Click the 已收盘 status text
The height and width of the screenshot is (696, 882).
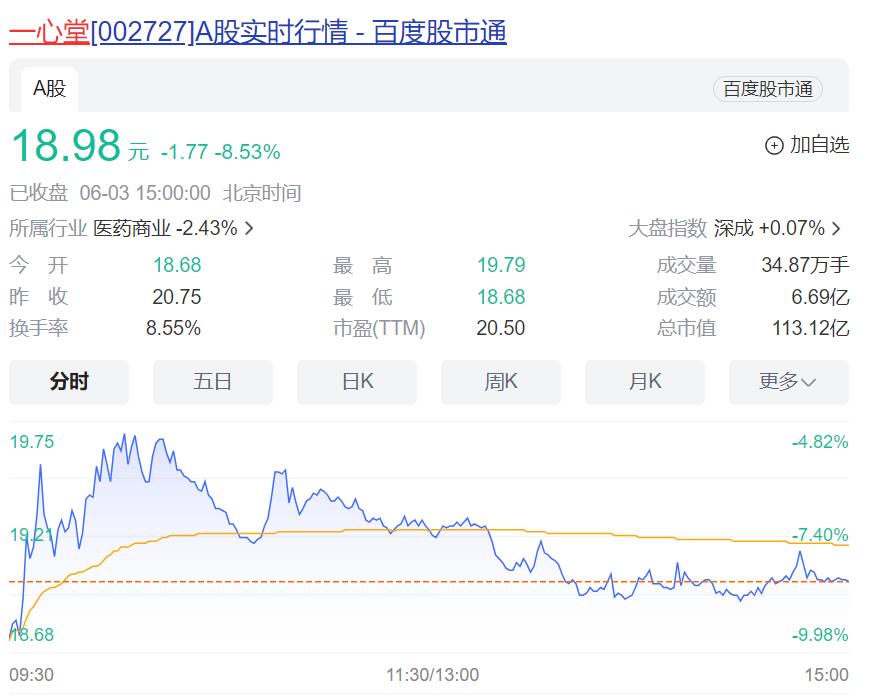coord(38,193)
